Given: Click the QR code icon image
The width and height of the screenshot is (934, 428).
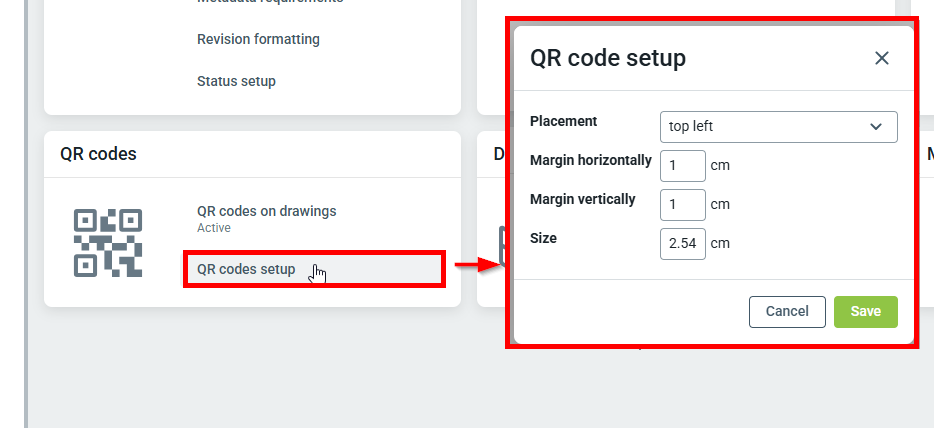Looking at the screenshot, I should click(x=108, y=242).
